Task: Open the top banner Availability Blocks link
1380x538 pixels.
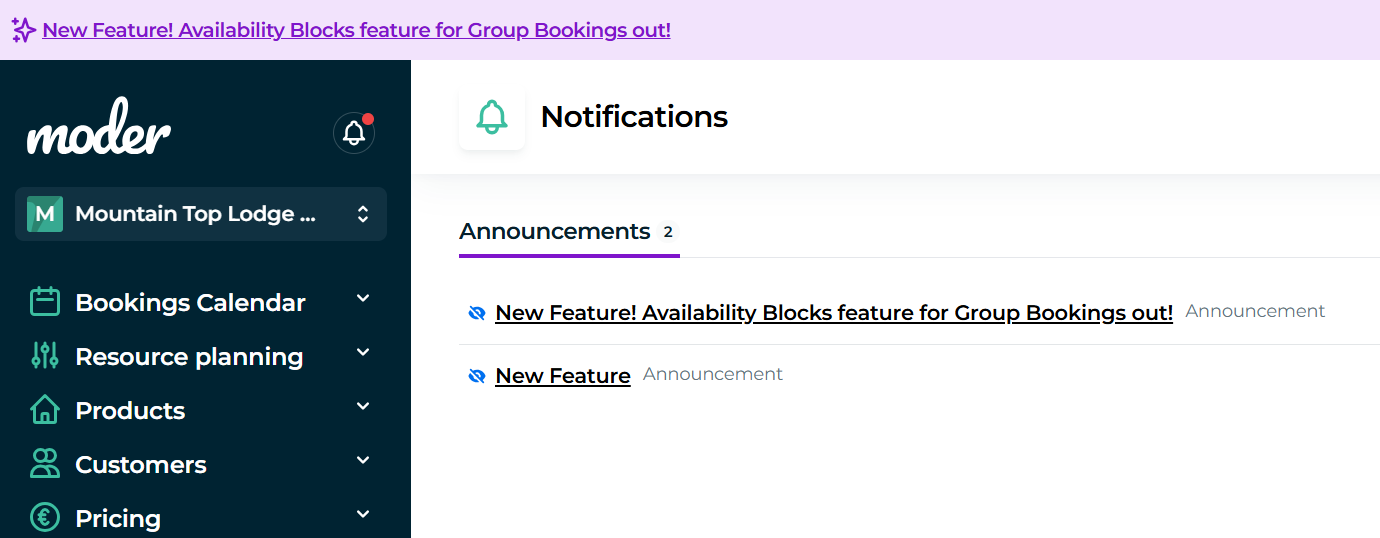Action: coord(356,30)
